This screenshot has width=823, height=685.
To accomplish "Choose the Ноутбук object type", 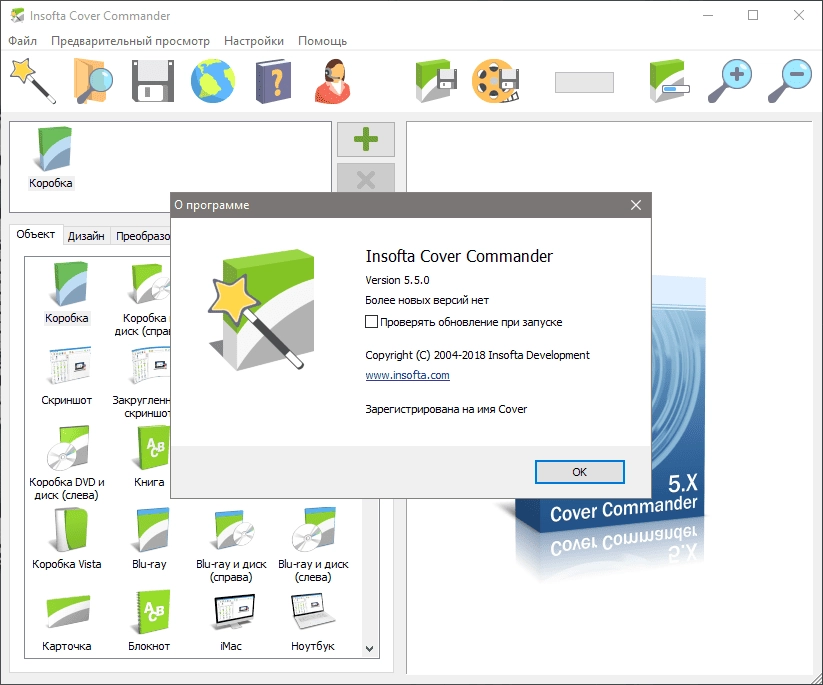I will [x=313, y=623].
